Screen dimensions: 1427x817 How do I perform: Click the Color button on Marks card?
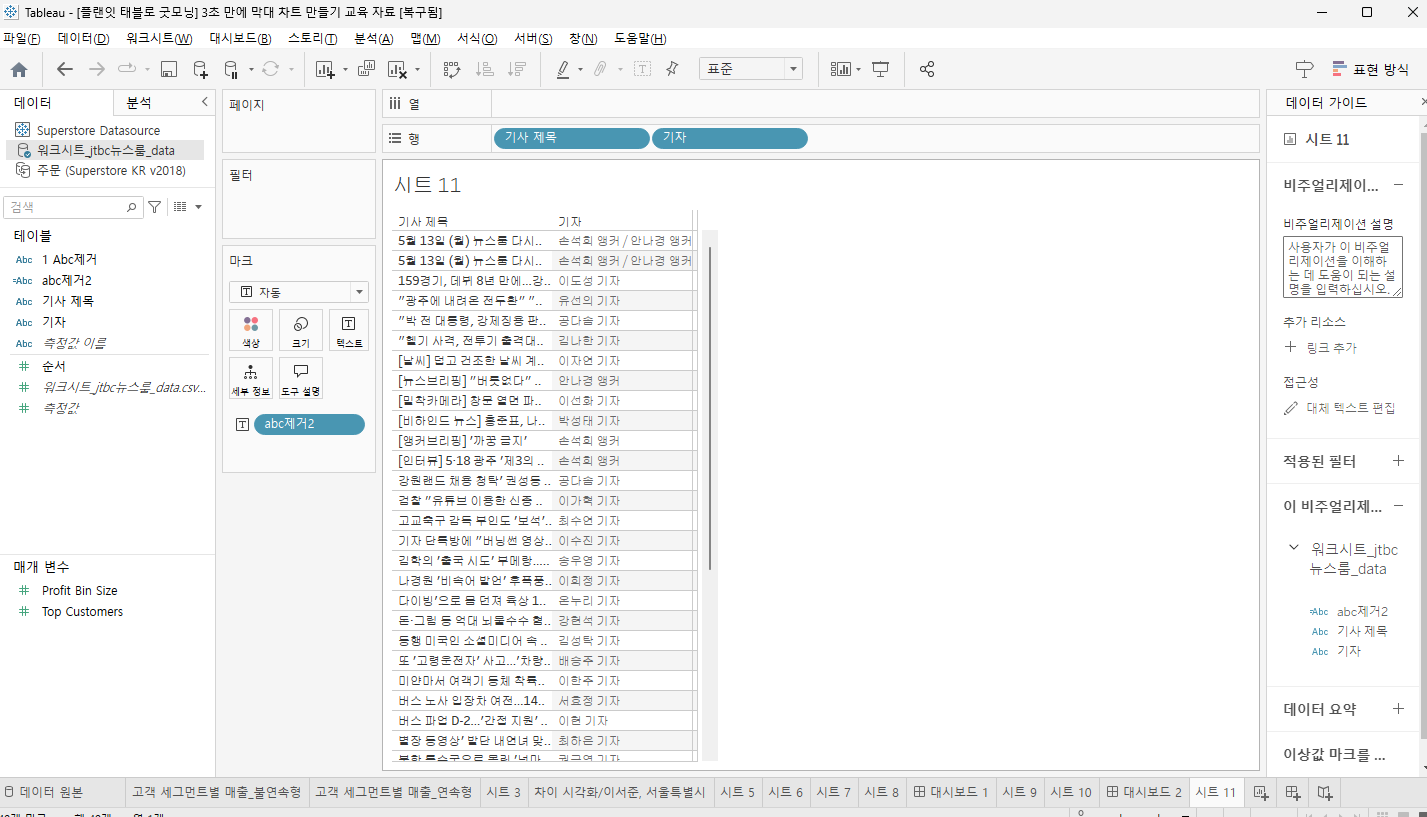(x=251, y=330)
